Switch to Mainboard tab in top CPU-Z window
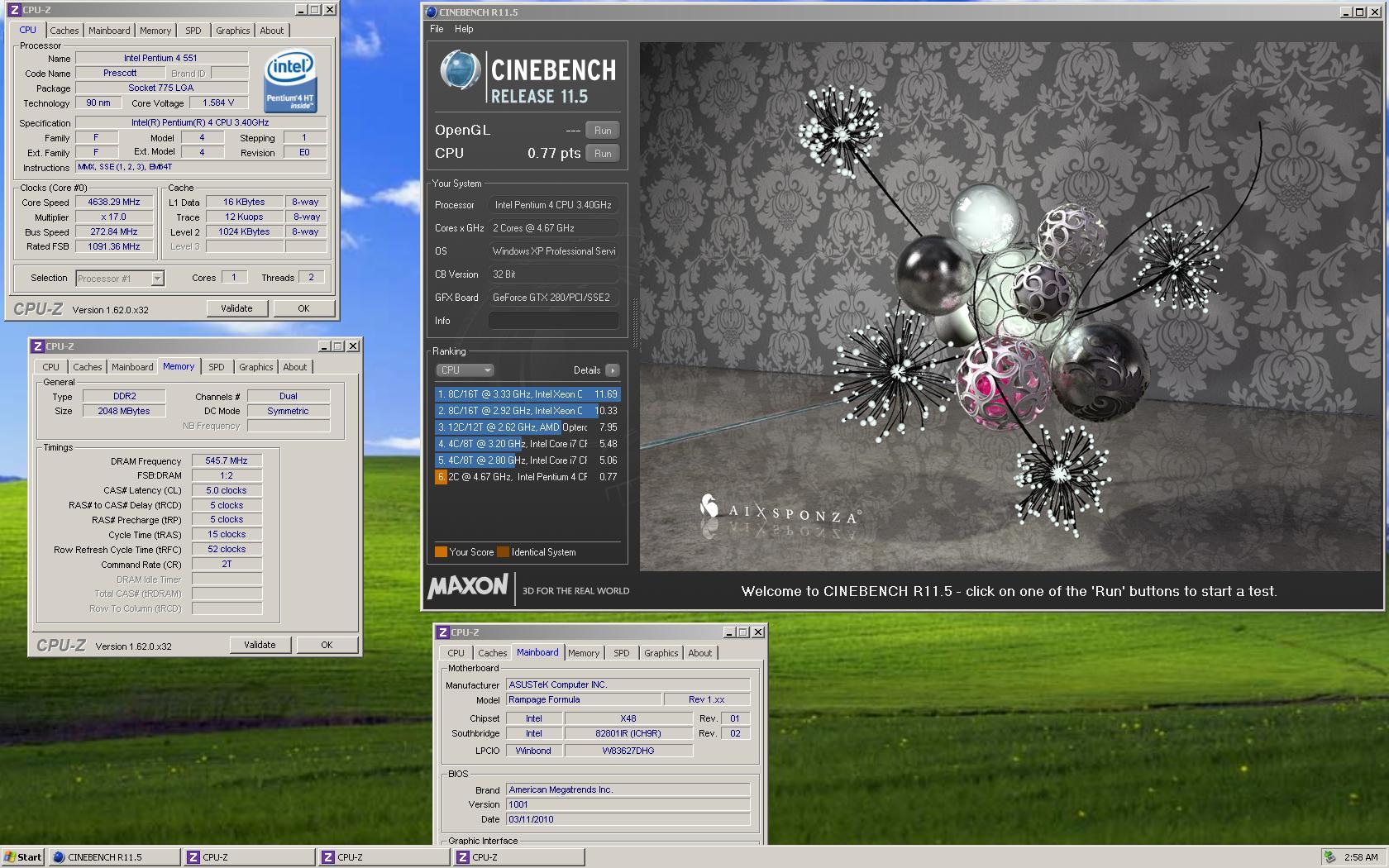Image resolution: width=1389 pixels, height=868 pixels. [109, 31]
